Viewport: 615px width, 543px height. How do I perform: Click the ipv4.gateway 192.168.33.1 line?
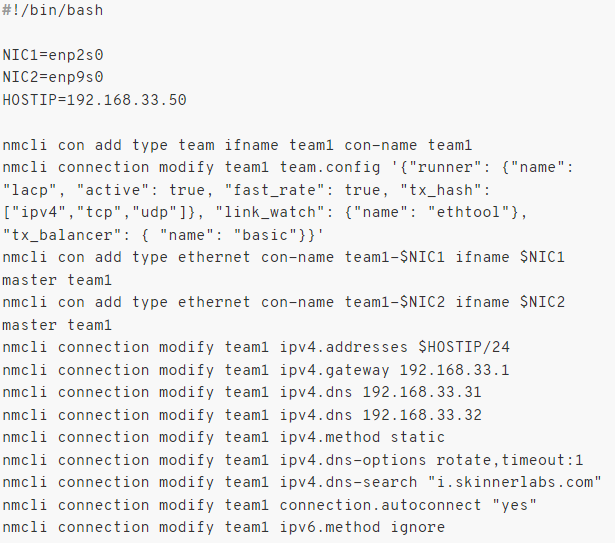click(x=256, y=370)
